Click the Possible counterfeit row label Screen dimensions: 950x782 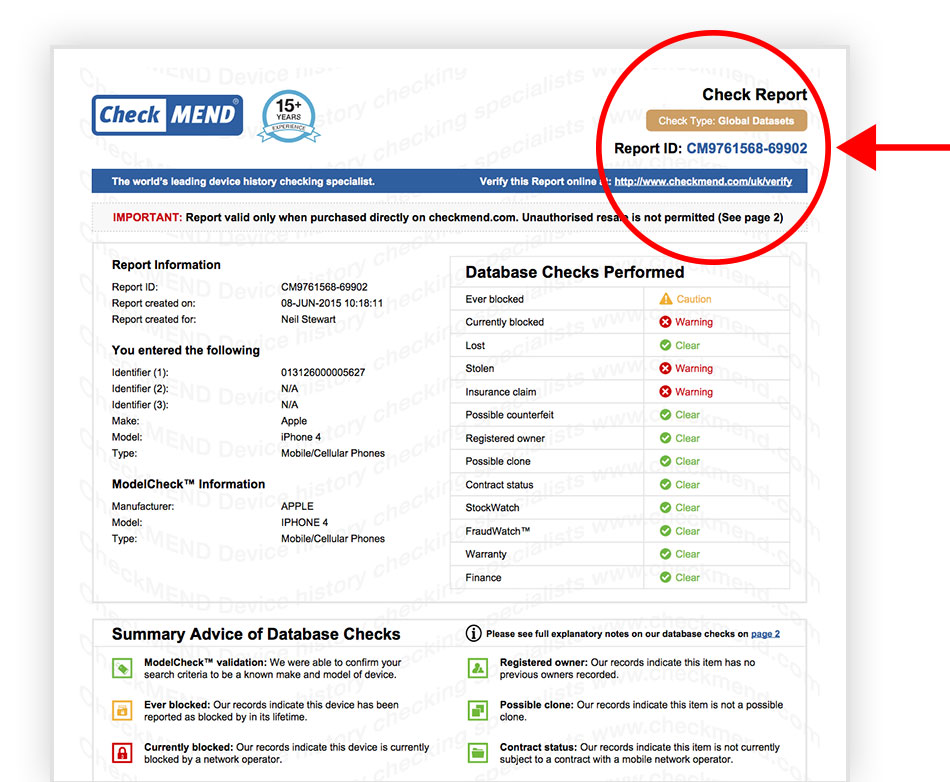coord(510,415)
